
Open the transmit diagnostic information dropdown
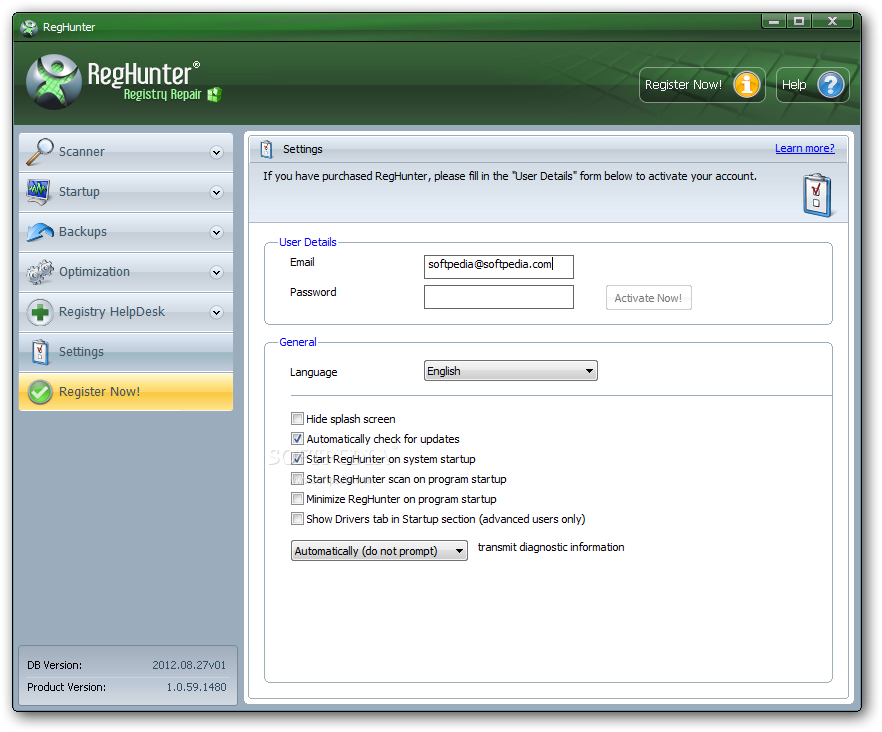(x=379, y=551)
